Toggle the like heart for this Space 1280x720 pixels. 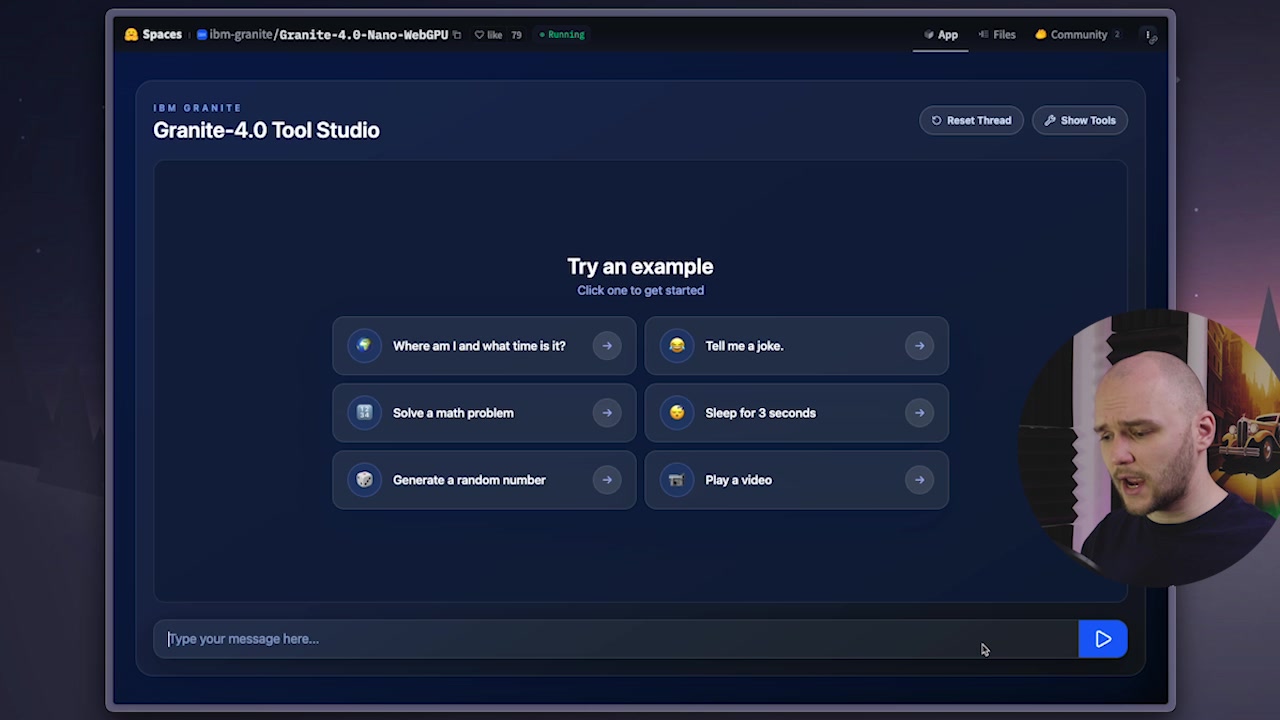pyautogui.click(x=489, y=34)
